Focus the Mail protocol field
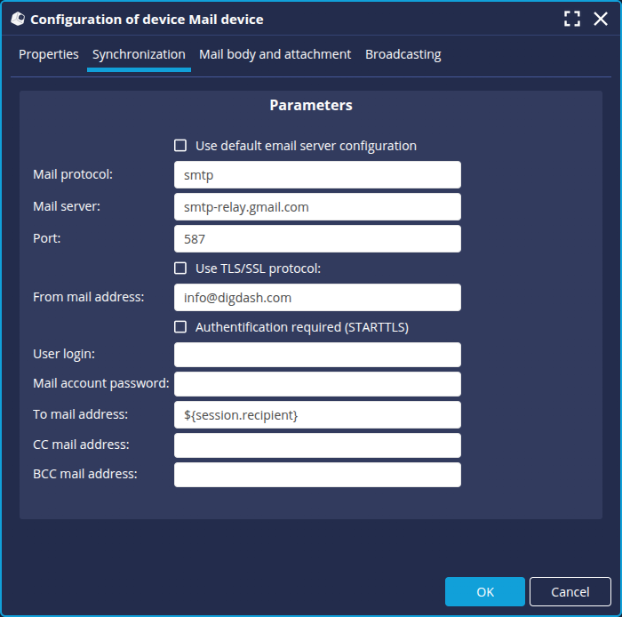622x617 pixels. pyautogui.click(x=317, y=175)
